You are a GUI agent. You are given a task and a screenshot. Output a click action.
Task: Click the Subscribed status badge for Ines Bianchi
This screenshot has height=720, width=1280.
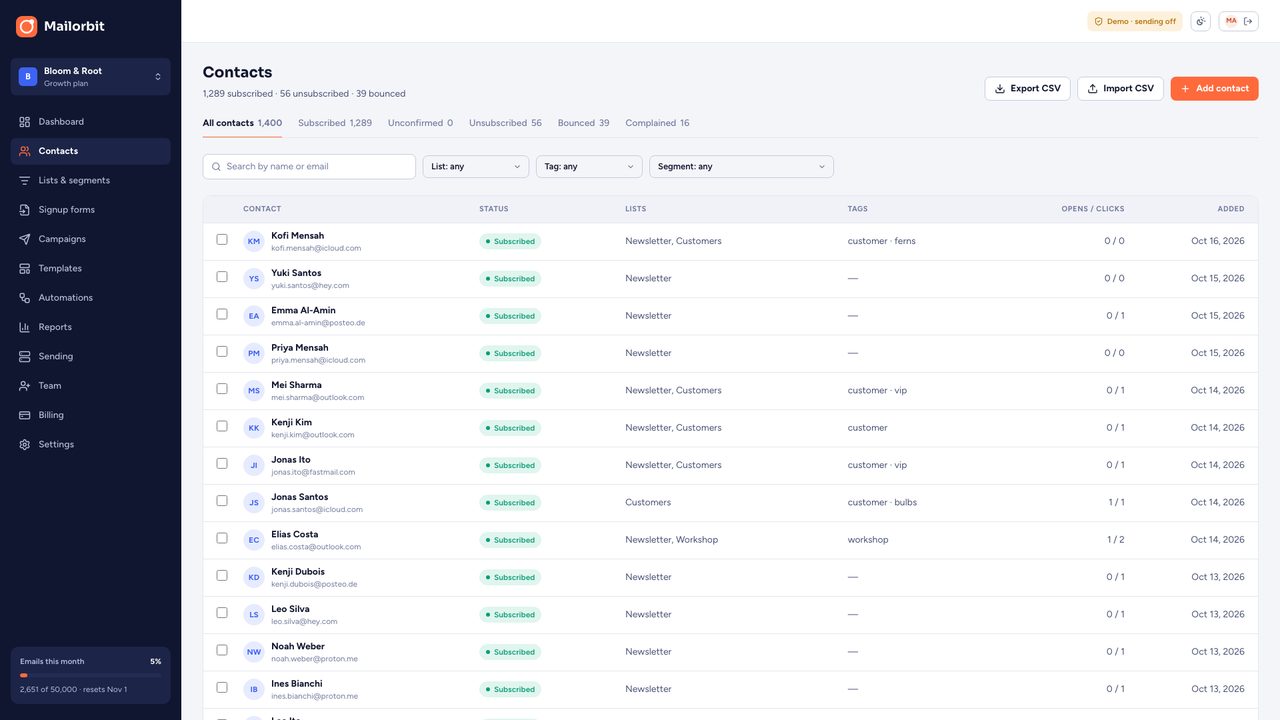[x=510, y=689]
